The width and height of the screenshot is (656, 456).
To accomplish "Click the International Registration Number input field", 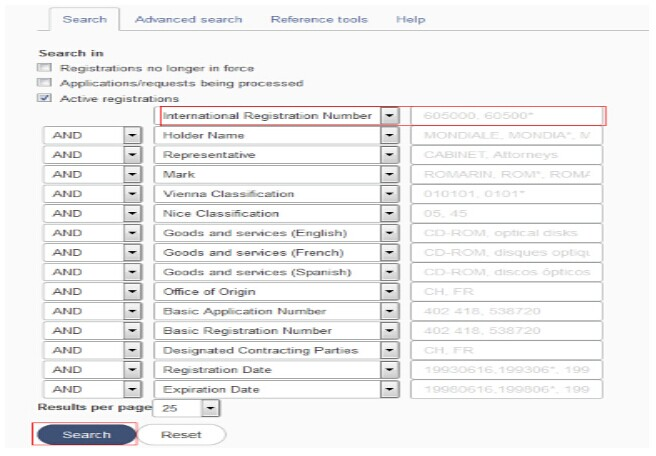I will pos(506,116).
